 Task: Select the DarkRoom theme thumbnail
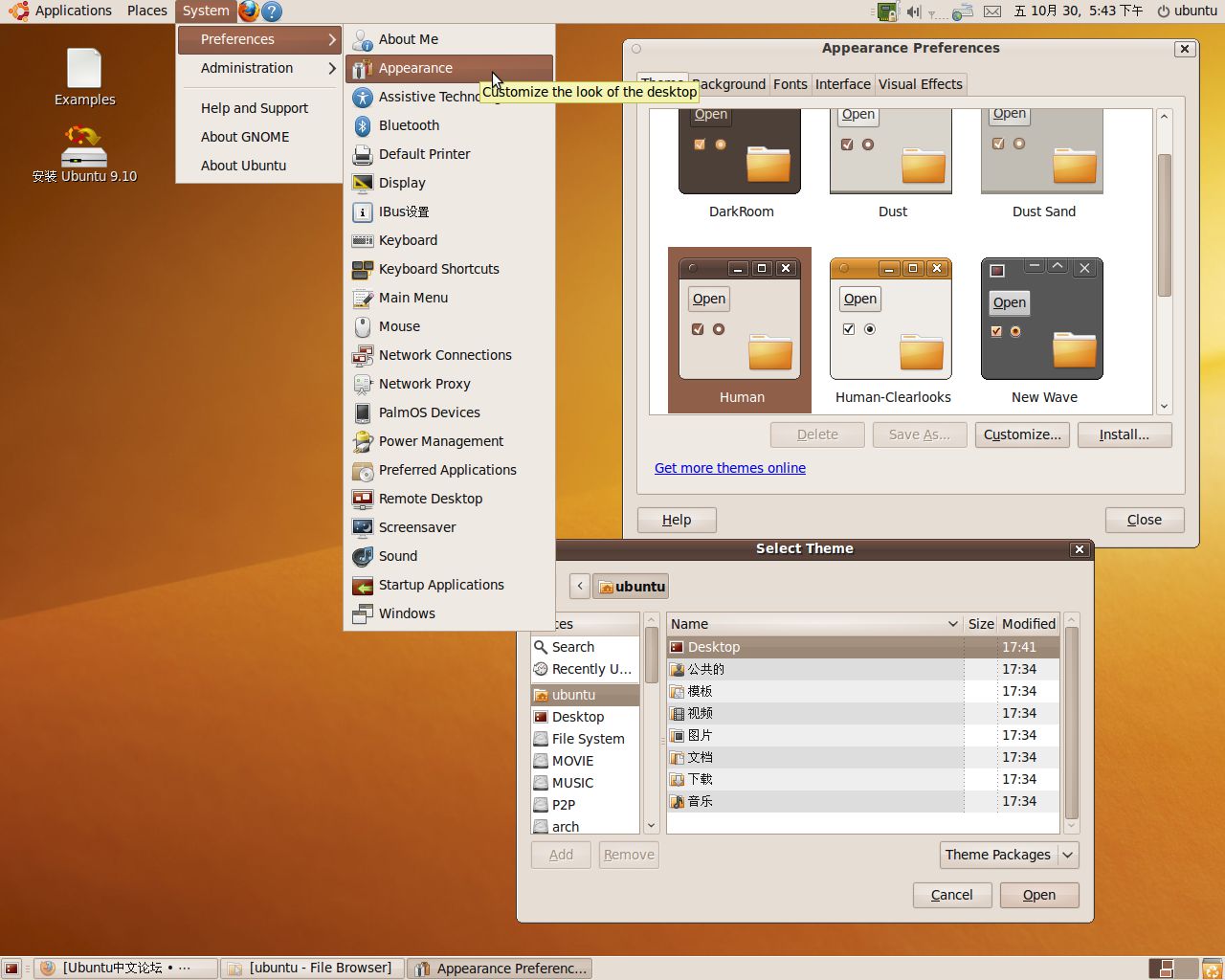pyautogui.click(x=740, y=165)
